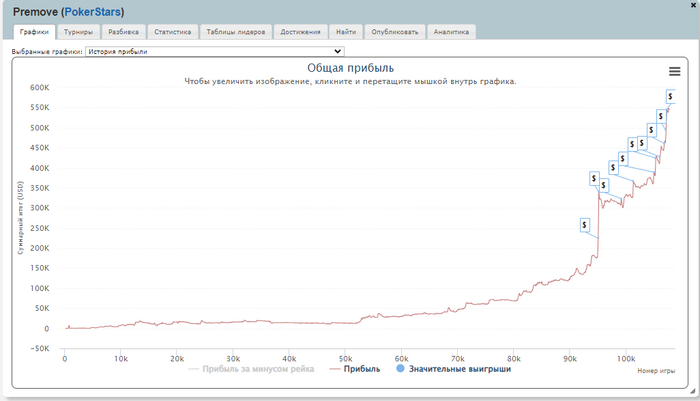Open the Найти tab

[x=346, y=32]
